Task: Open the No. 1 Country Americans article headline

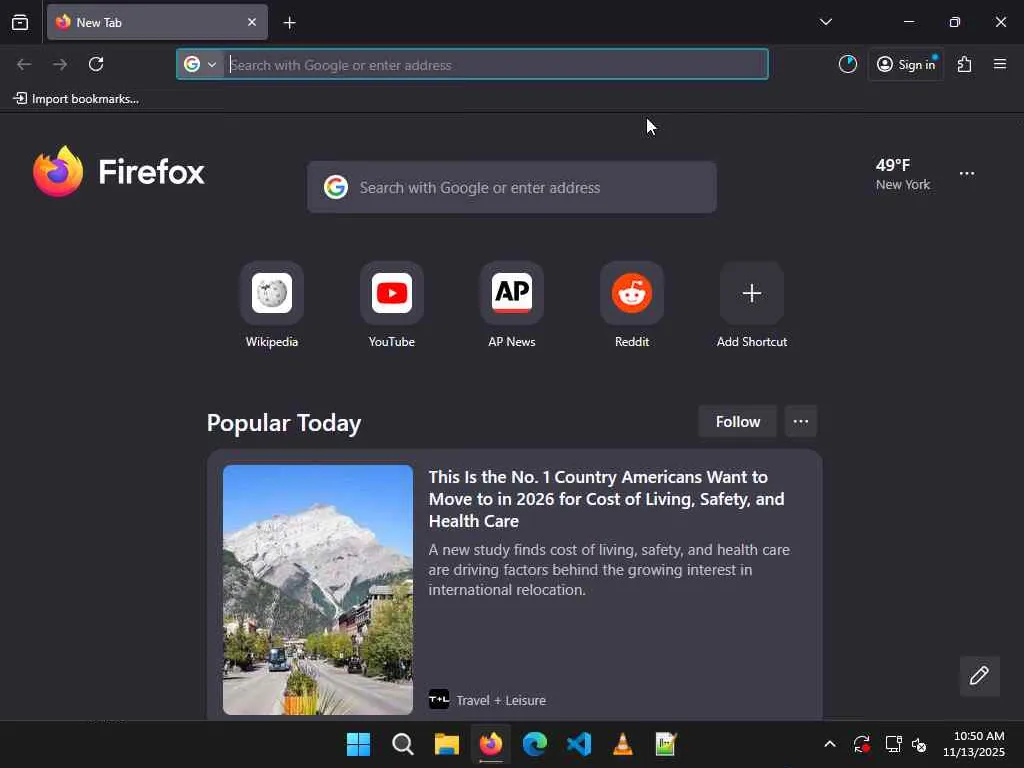Action: click(607, 499)
